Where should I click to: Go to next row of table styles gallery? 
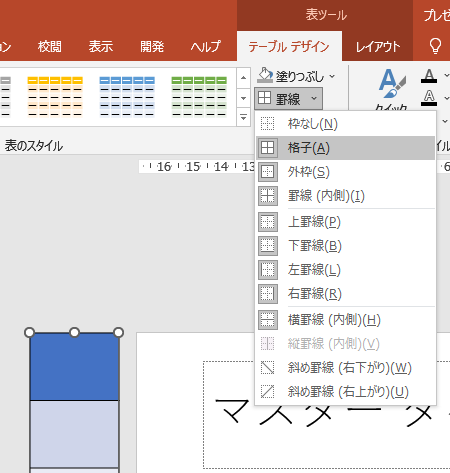pos(243,98)
